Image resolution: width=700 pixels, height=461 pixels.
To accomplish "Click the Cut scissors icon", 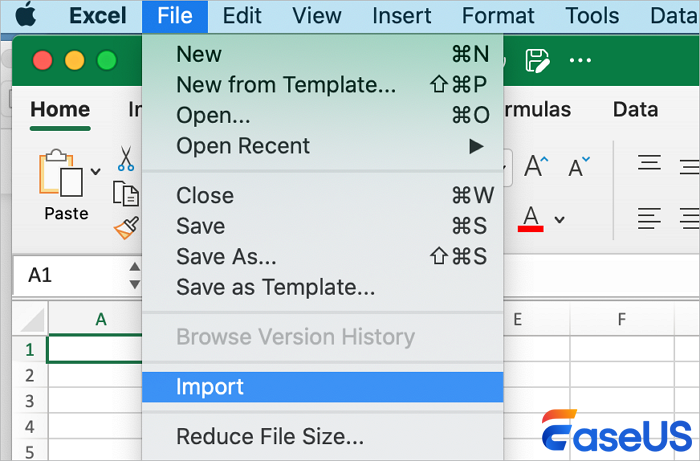I will (x=126, y=158).
